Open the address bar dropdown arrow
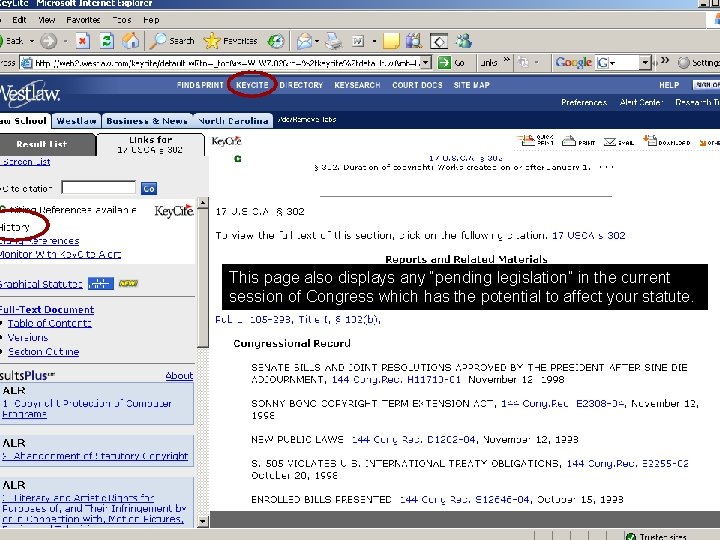The height and width of the screenshot is (540, 720). [426, 62]
